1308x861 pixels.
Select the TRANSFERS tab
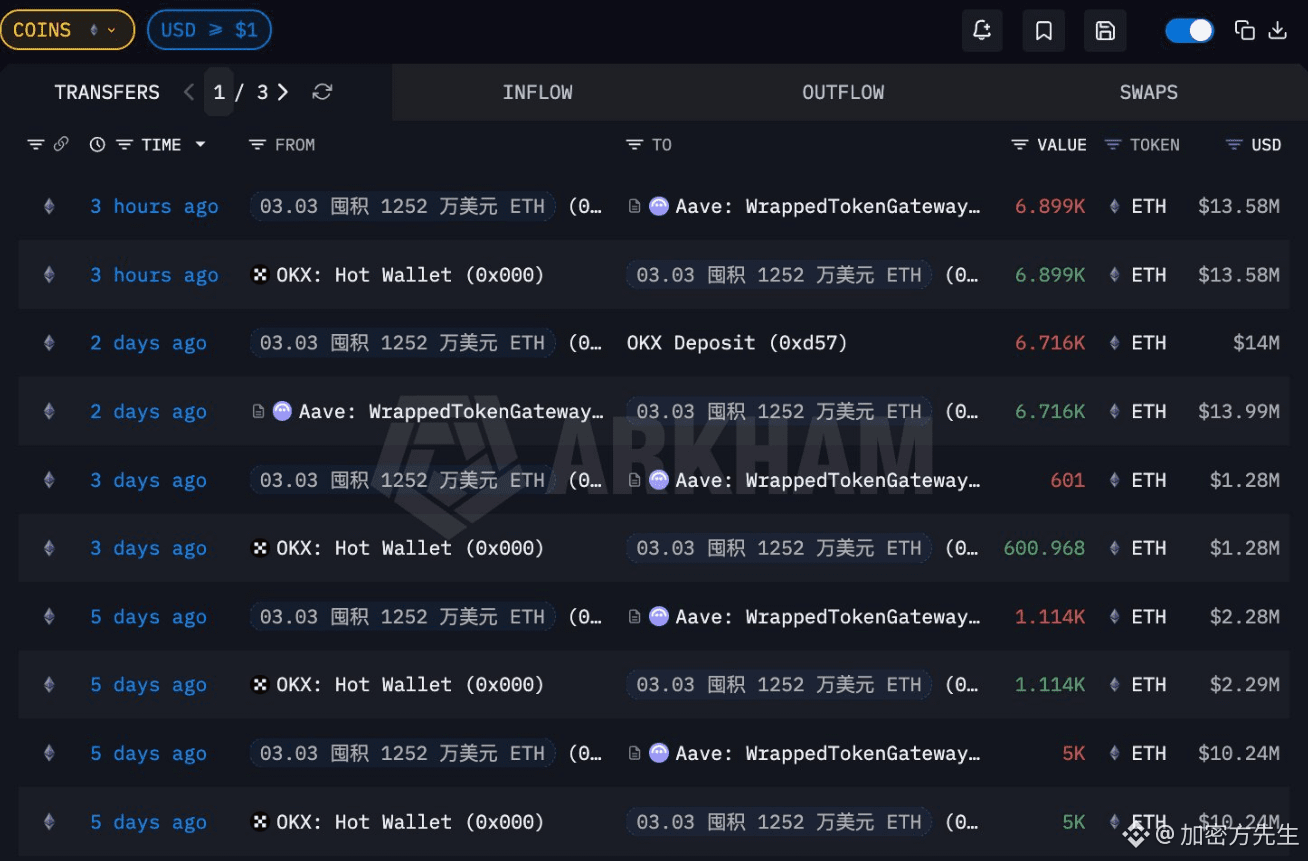coord(107,92)
